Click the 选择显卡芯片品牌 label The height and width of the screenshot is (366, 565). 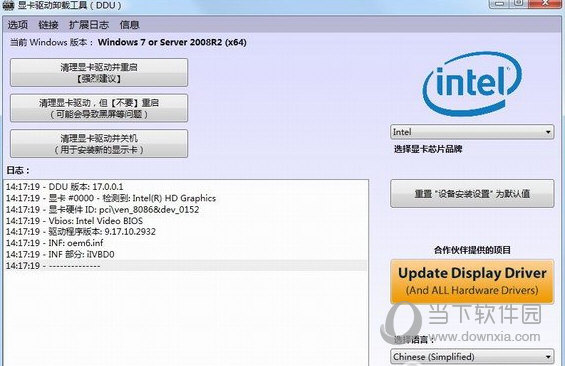tap(428, 149)
